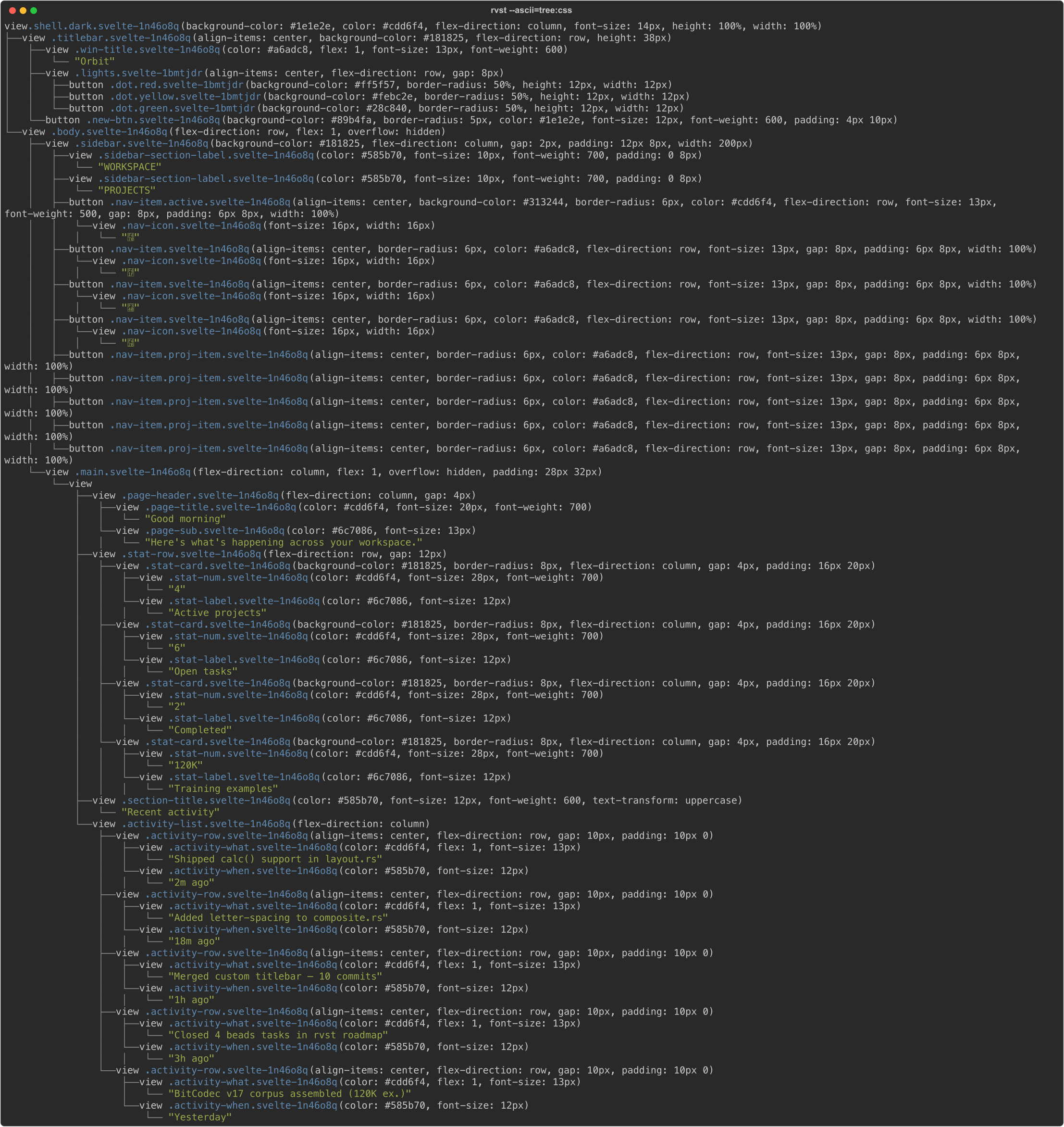Click "Merged custom titlebar — 10 commits"
1064x1127 pixels.
[x=275, y=977]
